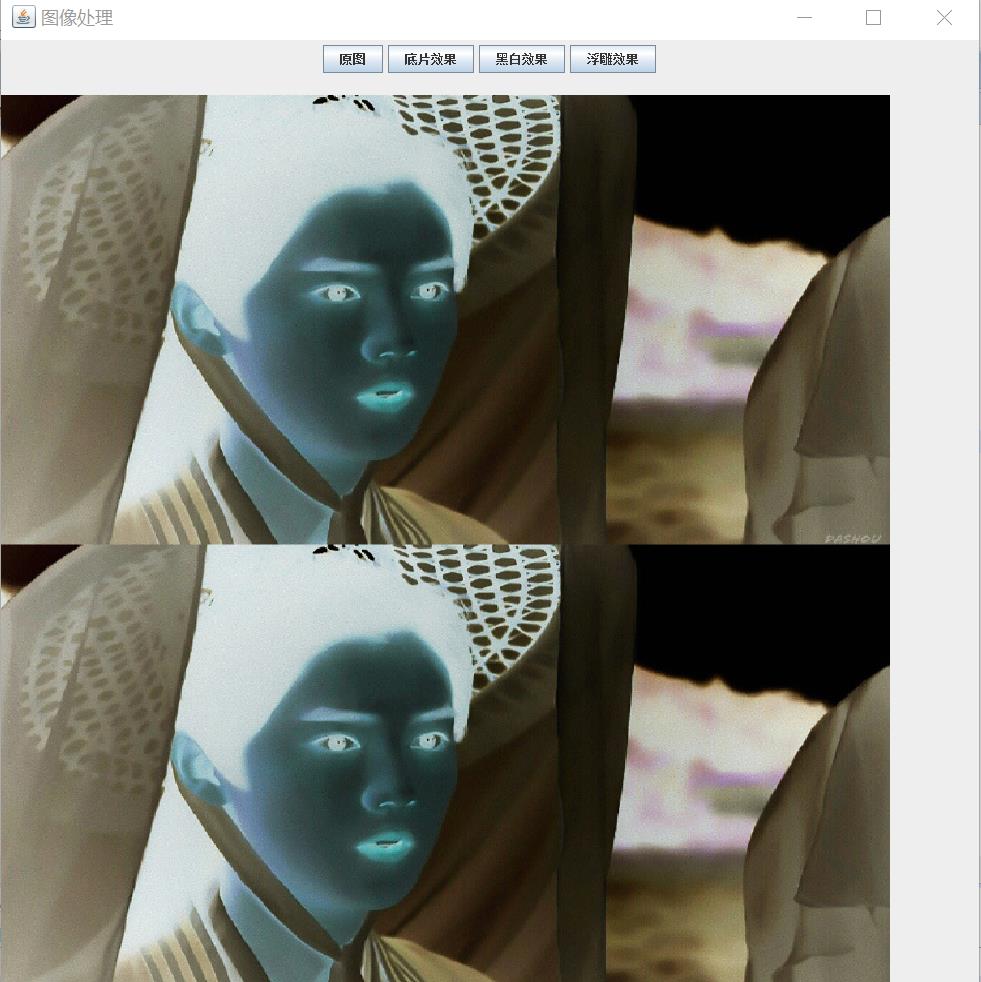This screenshot has width=981, height=982.
Task: Apply the 底片效果 negative effect
Action: (430, 59)
